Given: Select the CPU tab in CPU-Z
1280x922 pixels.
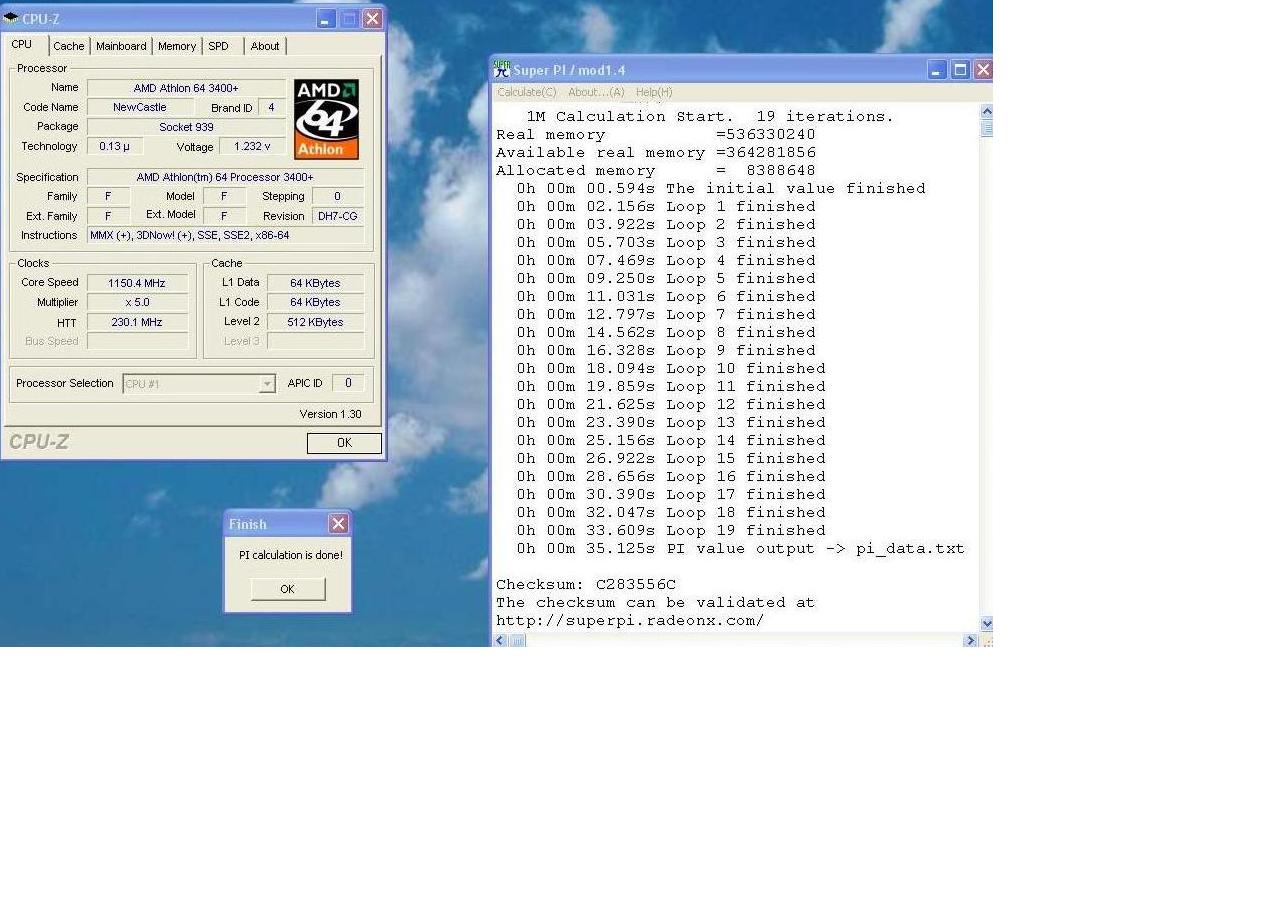Looking at the screenshot, I should (x=22, y=45).
